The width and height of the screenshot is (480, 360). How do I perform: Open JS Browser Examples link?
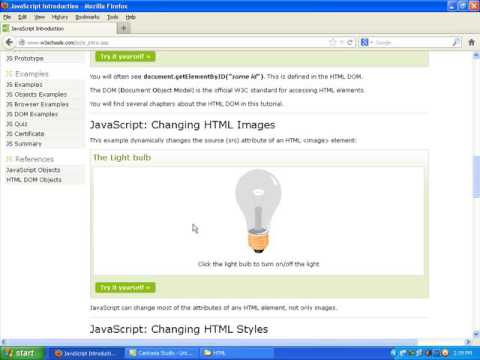37,104
